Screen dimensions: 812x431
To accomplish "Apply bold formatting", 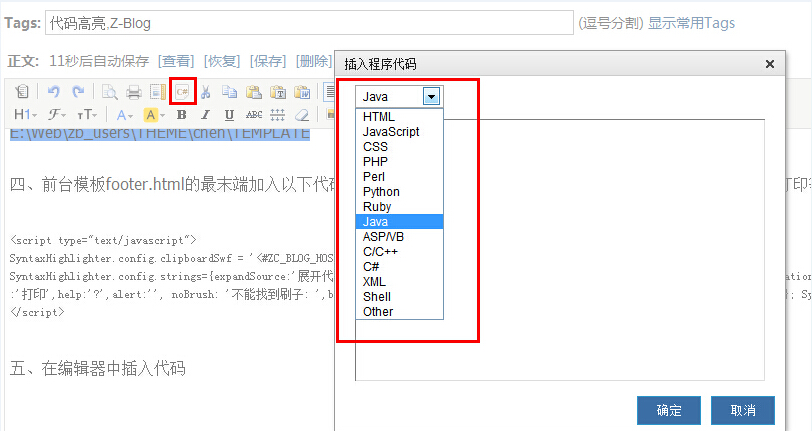I will click(x=181, y=114).
